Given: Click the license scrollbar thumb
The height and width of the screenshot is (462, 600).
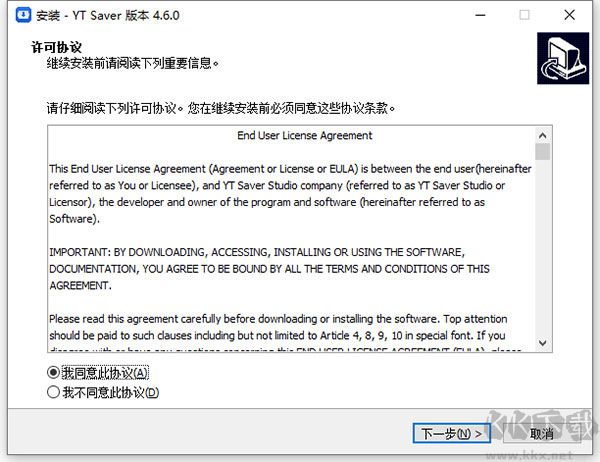Looking at the screenshot, I should [x=543, y=152].
